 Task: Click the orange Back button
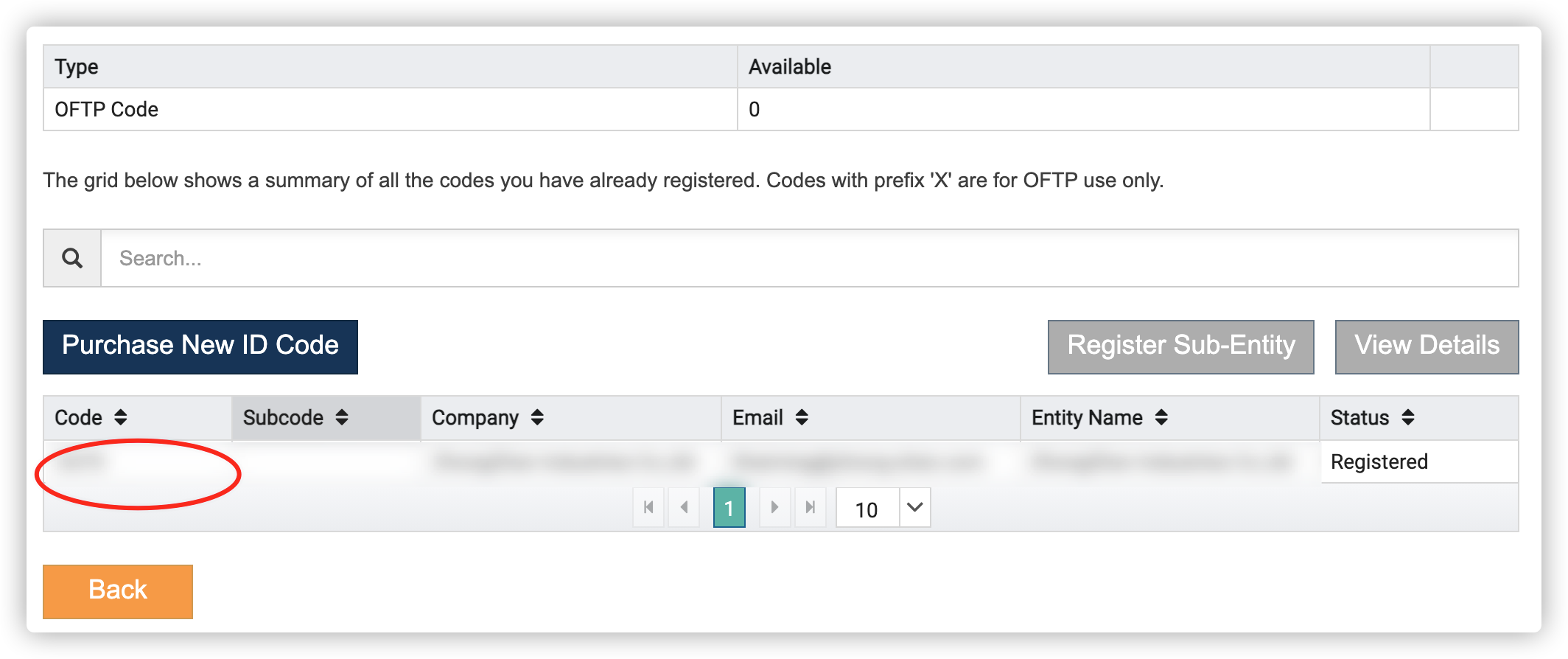pos(118,591)
